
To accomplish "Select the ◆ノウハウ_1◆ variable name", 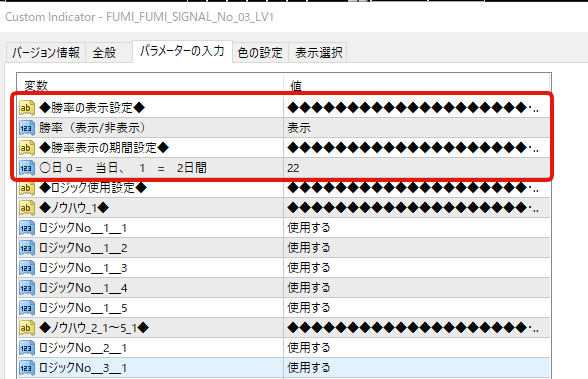I will pyautogui.click(x=74, y=208).
